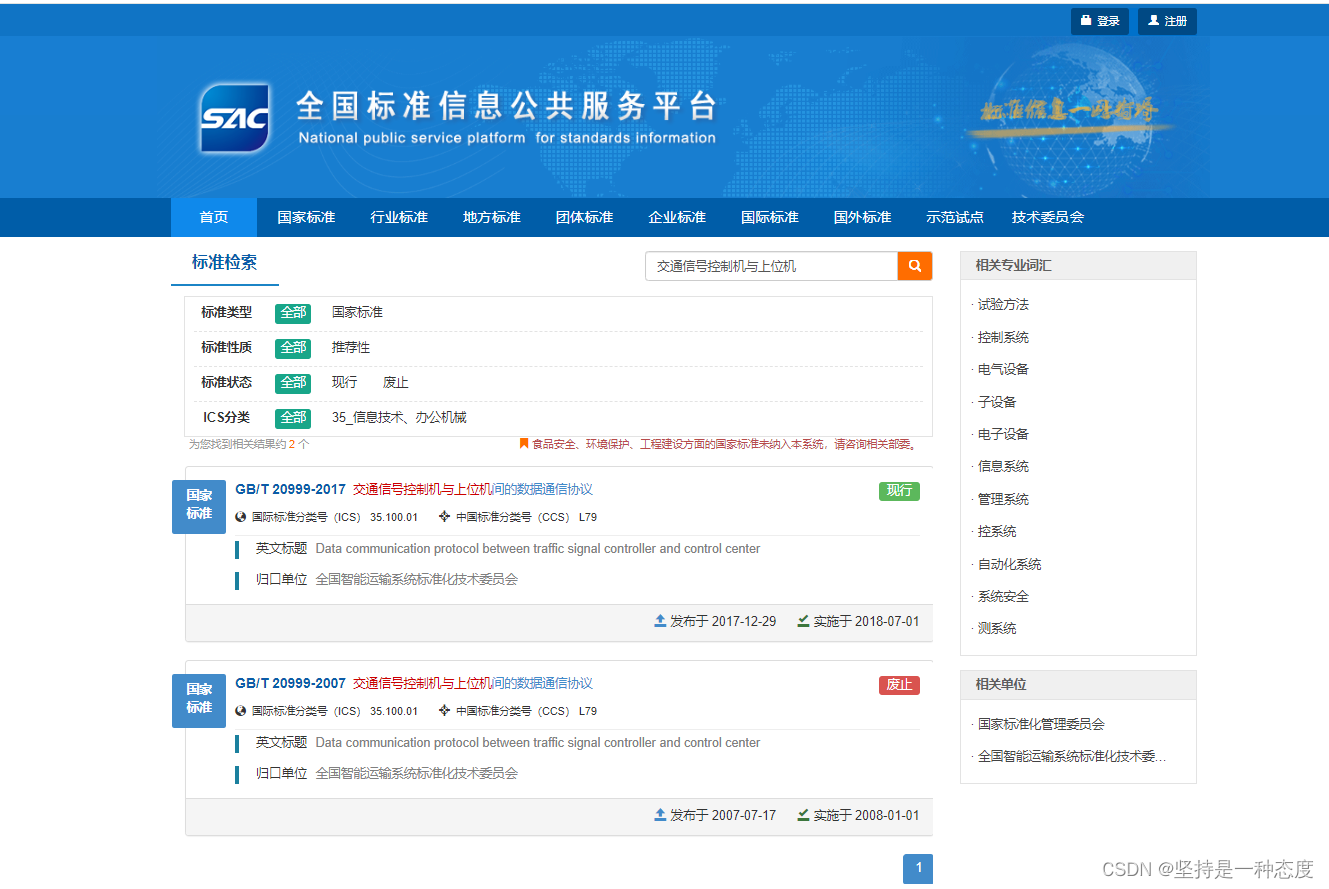Open related term 试验方法
This screenshot has height=889, width=1329.
(1003, 305)
